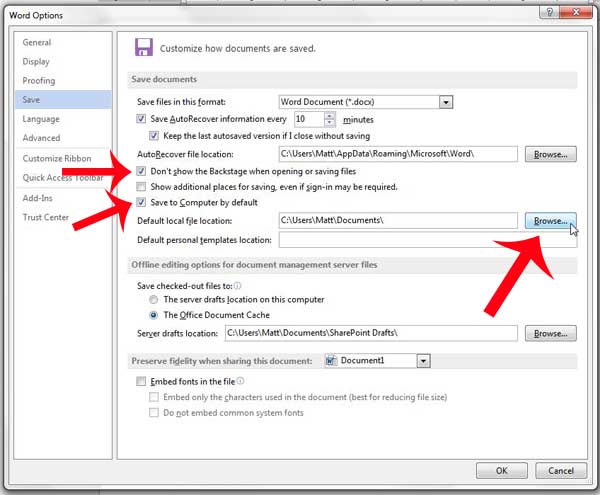Click 'Preserve fidelity when sharing' label

point(222,361)
